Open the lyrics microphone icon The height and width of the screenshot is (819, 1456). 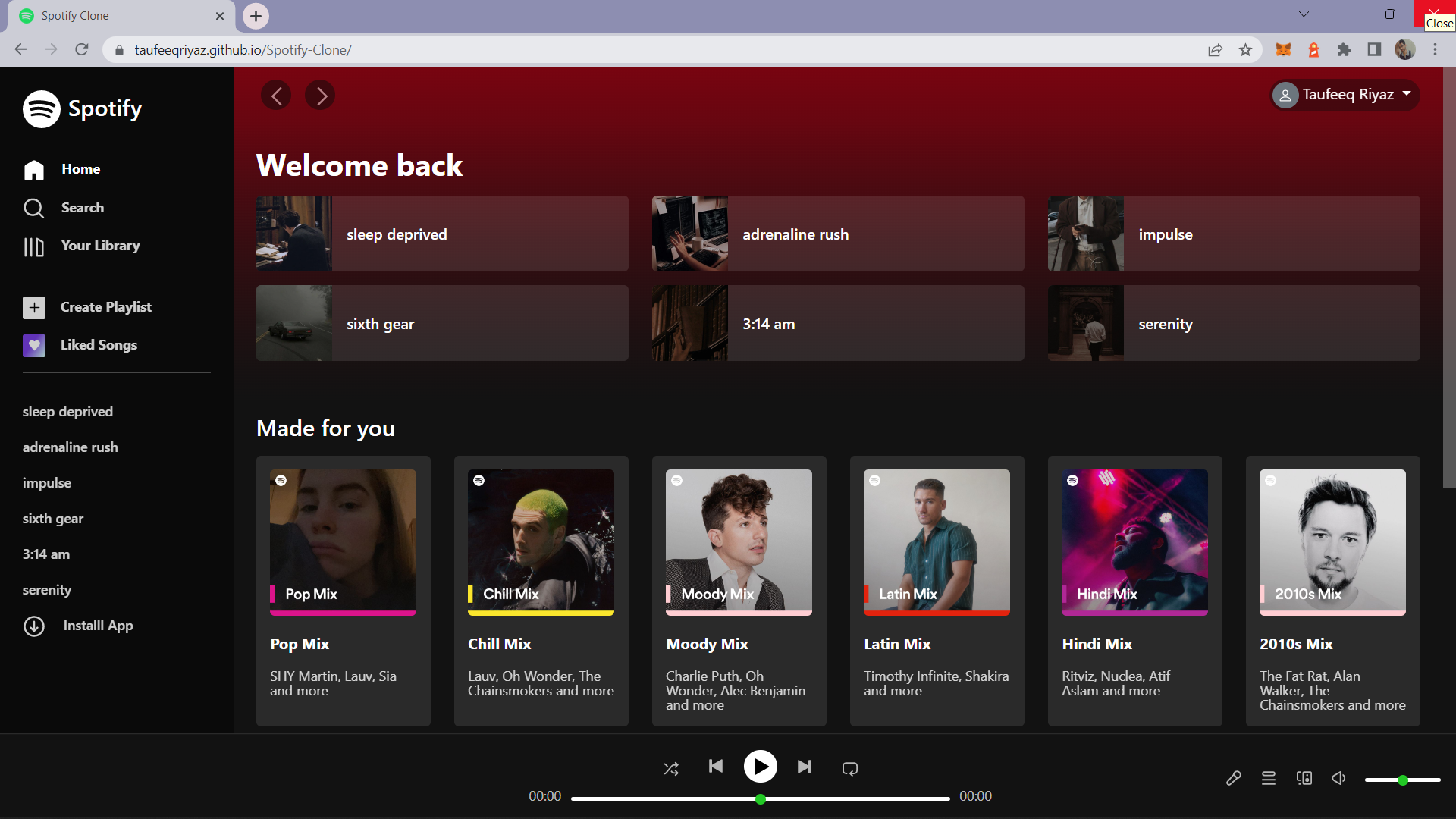pos(1233,778)
